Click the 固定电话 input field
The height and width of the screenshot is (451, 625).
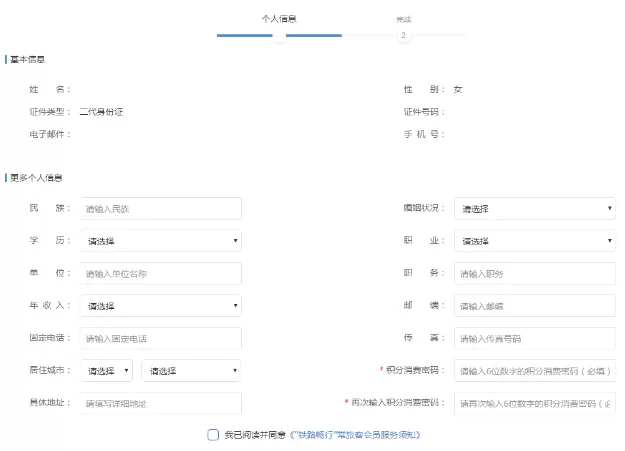pyautogui.click(x=161, y=338)
